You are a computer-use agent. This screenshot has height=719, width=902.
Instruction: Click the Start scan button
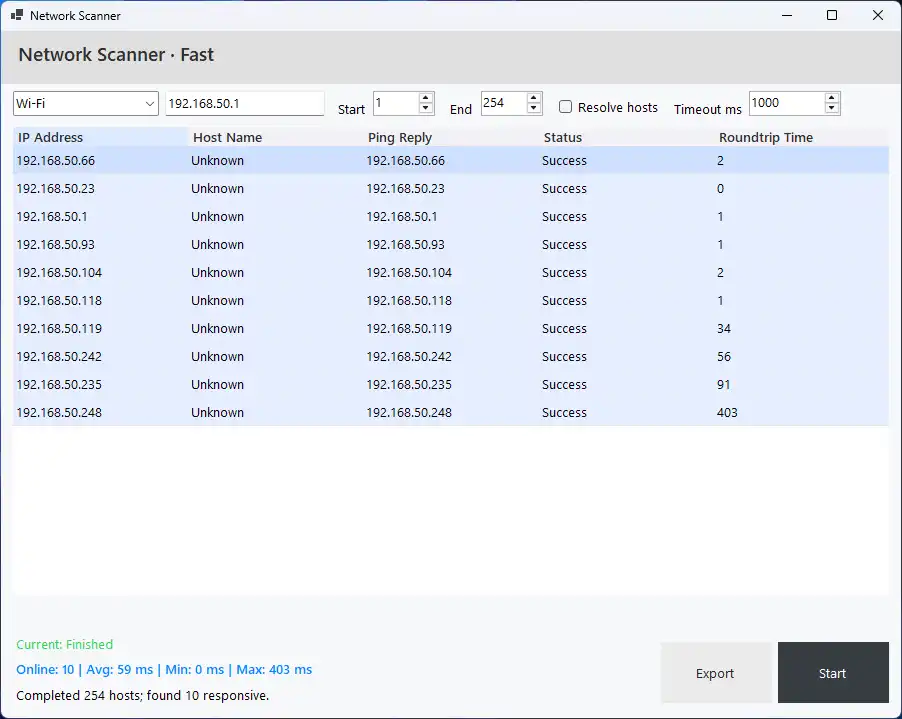(833, 672)
